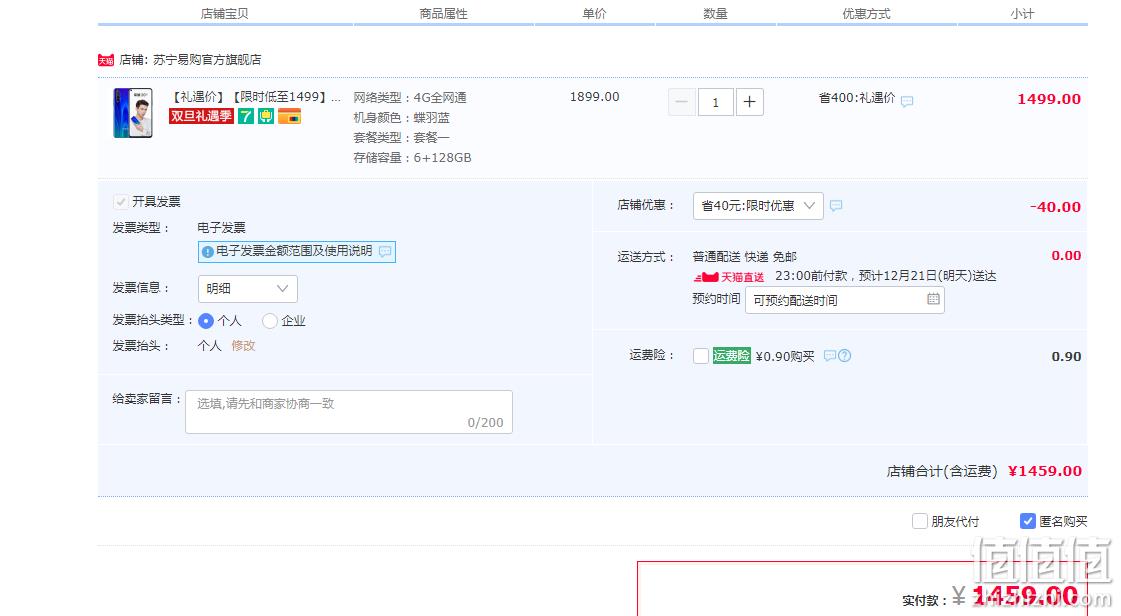This screenshot has width=1121, height=616.
Task: Click the 店铺宝贝 column header
Action: click(x=224, y=14)
